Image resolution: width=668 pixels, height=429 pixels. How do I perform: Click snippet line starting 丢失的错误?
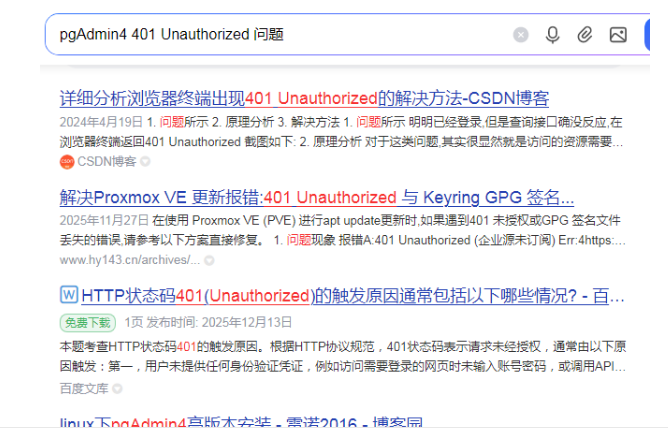tap(343, 240)
